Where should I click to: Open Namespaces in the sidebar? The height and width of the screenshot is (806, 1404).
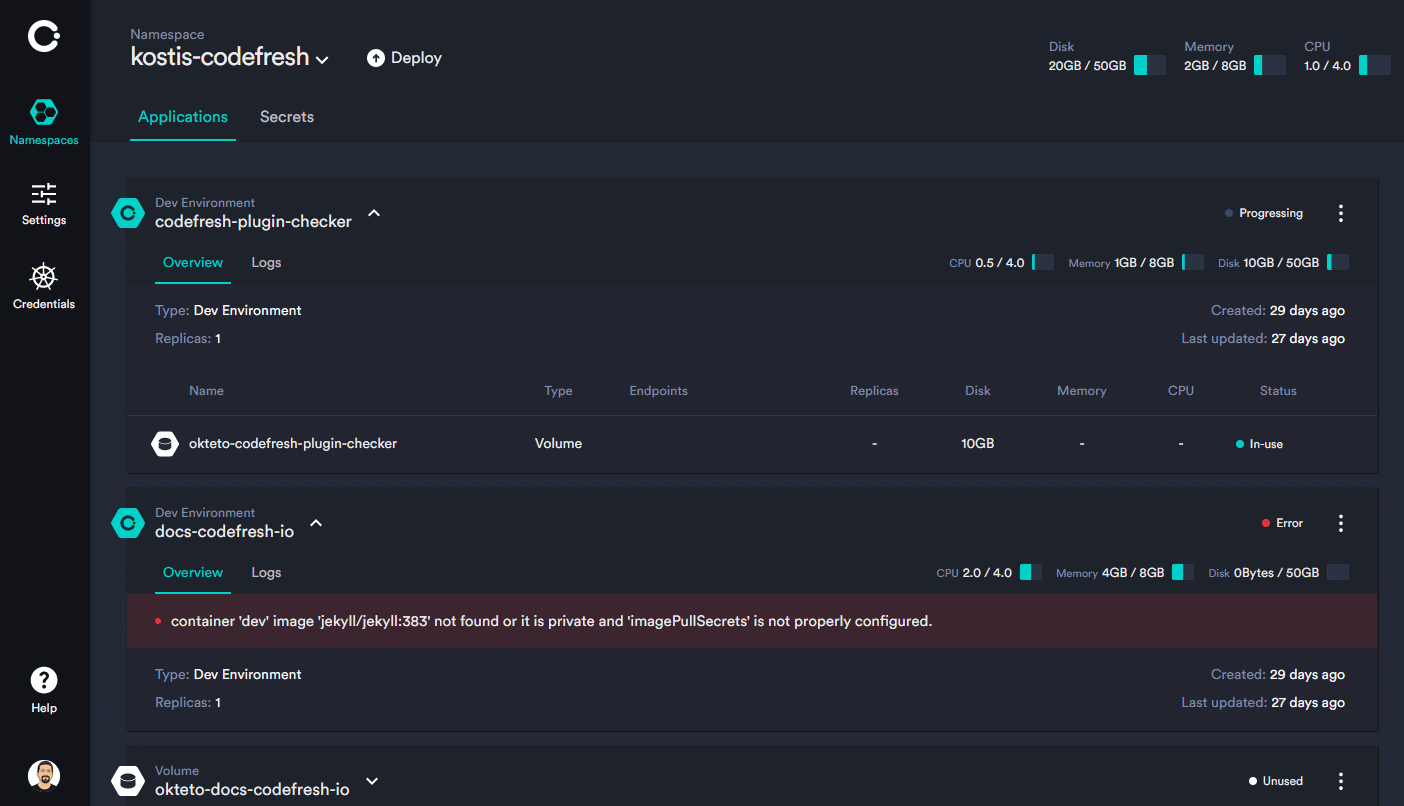[44, 122]
